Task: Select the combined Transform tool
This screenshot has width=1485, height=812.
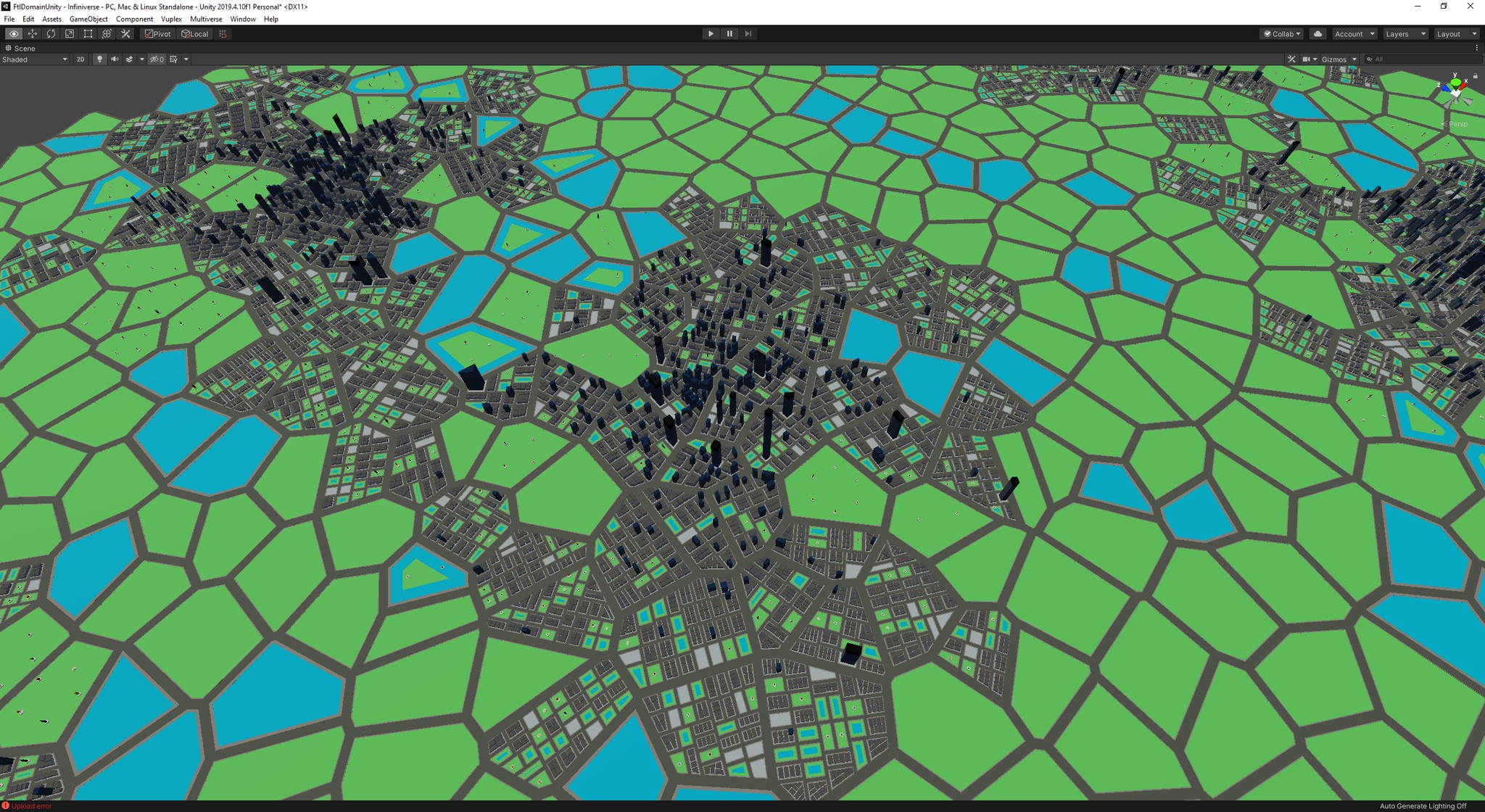Action: click(107, 34)
